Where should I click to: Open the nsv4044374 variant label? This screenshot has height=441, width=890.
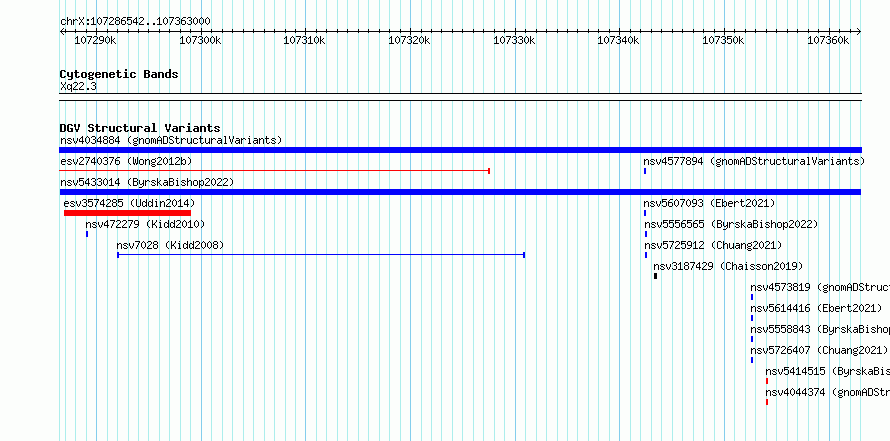pos(827,392)
